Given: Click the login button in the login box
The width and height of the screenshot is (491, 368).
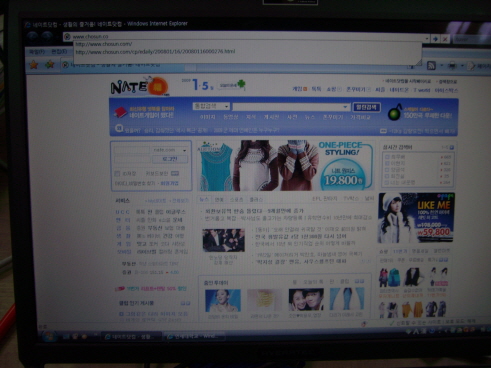Looking at the screenshot, I should click(x=169, y=159).
